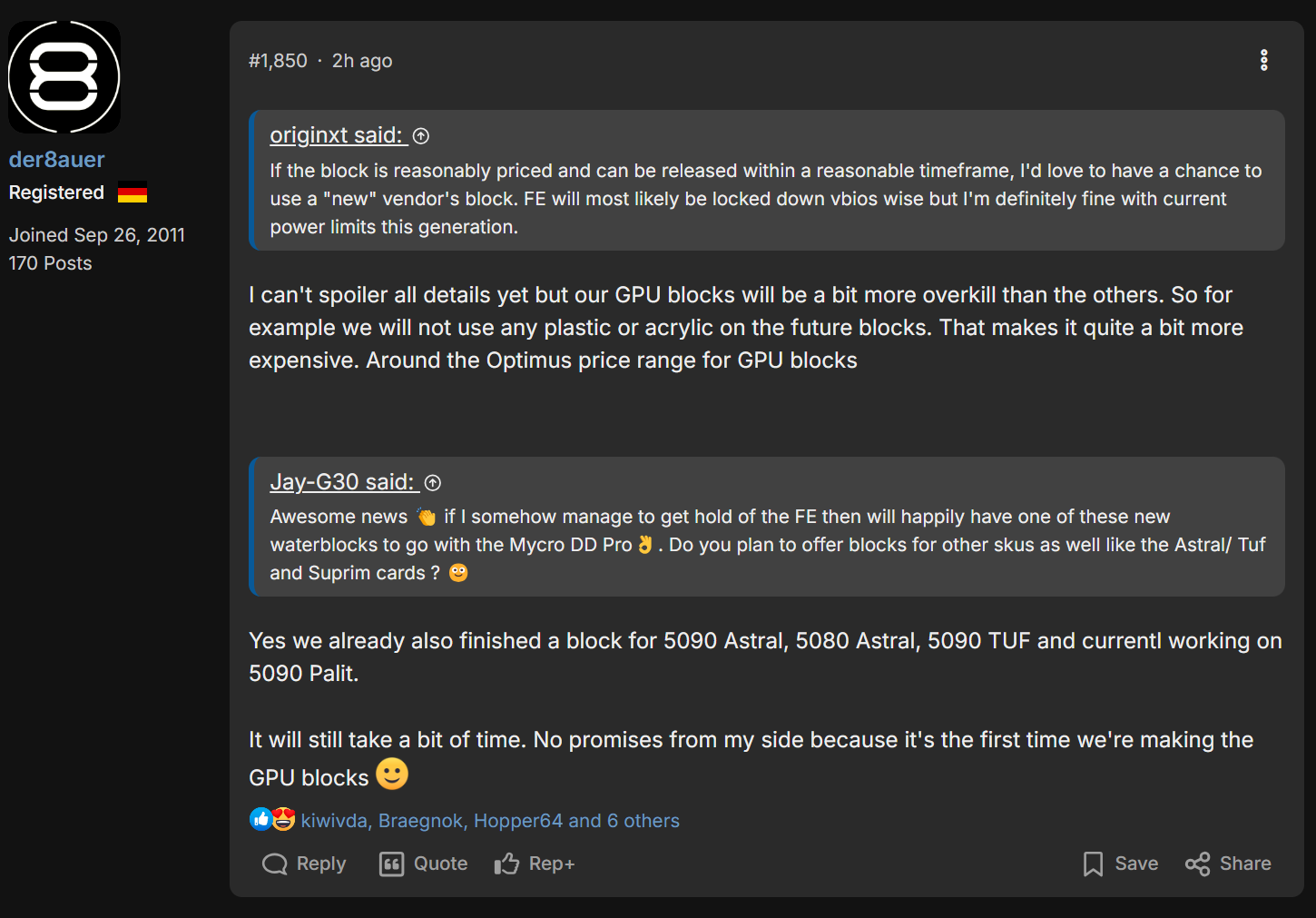
Task: Click the like reaction icon
Action: pyautogui.click(x=260, y=819)
